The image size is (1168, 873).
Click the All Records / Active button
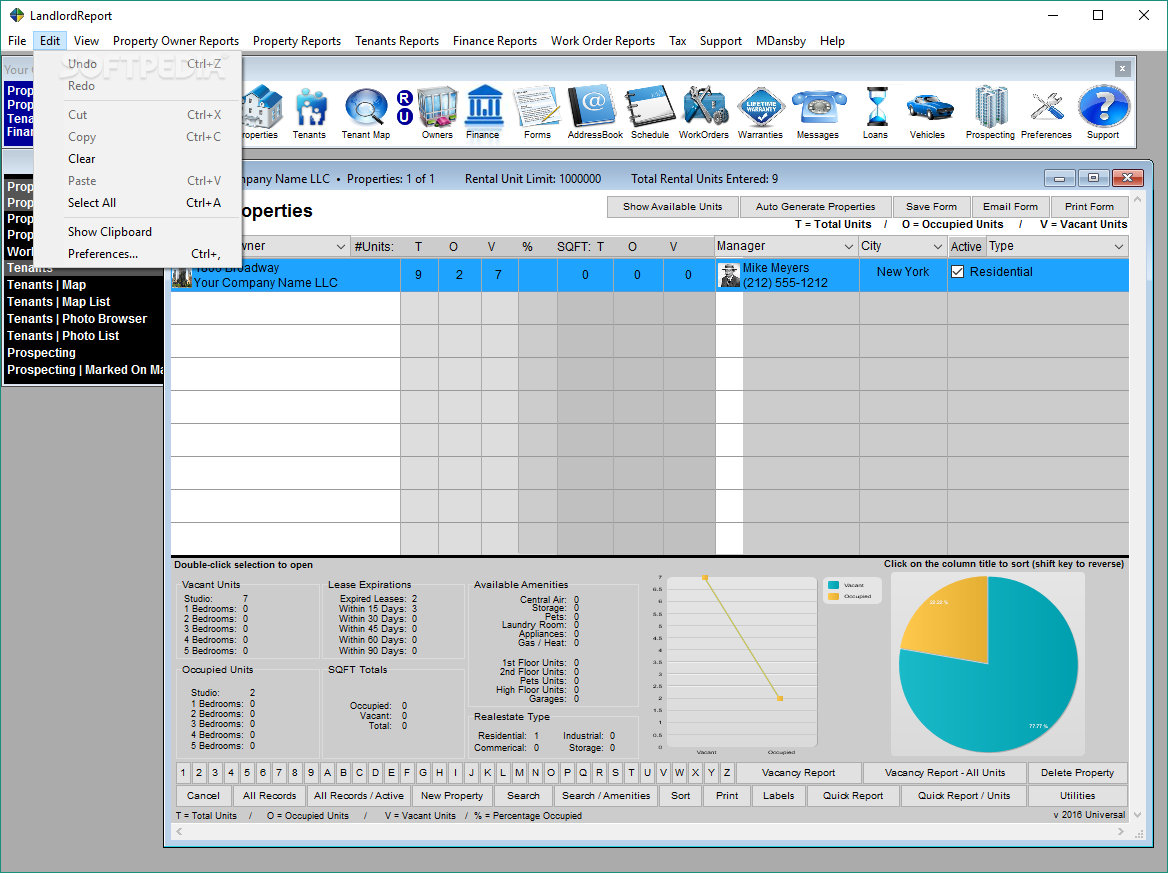pyautogui.click(x=358, y=796)
